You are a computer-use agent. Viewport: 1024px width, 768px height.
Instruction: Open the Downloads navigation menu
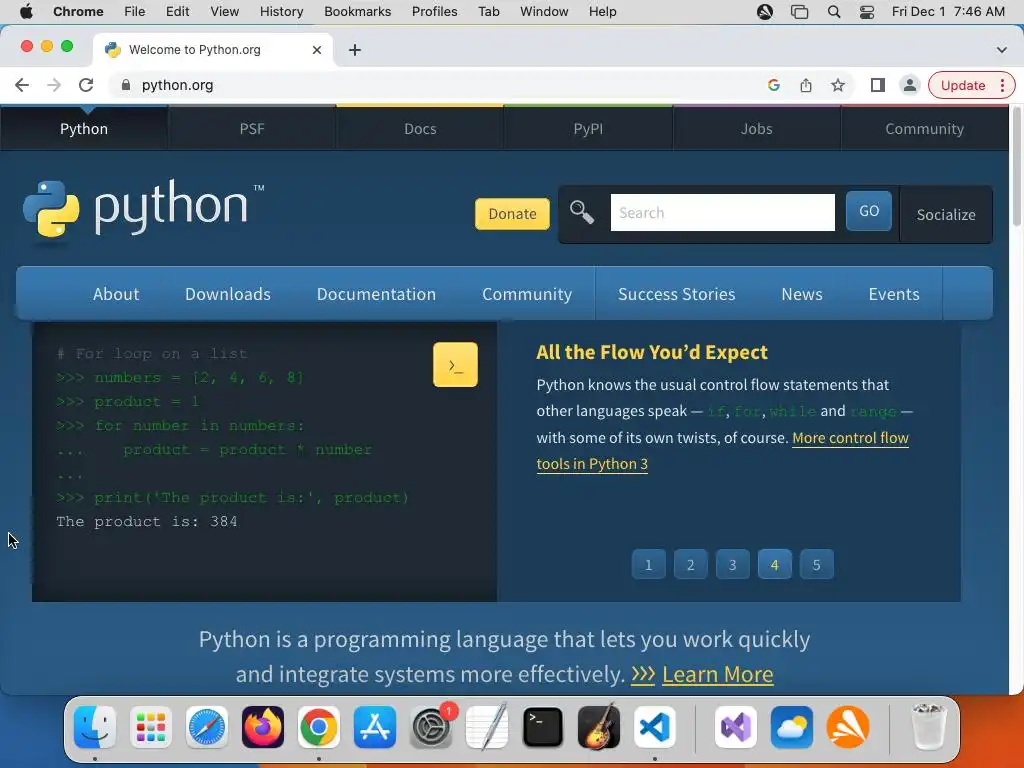(228, 294)
